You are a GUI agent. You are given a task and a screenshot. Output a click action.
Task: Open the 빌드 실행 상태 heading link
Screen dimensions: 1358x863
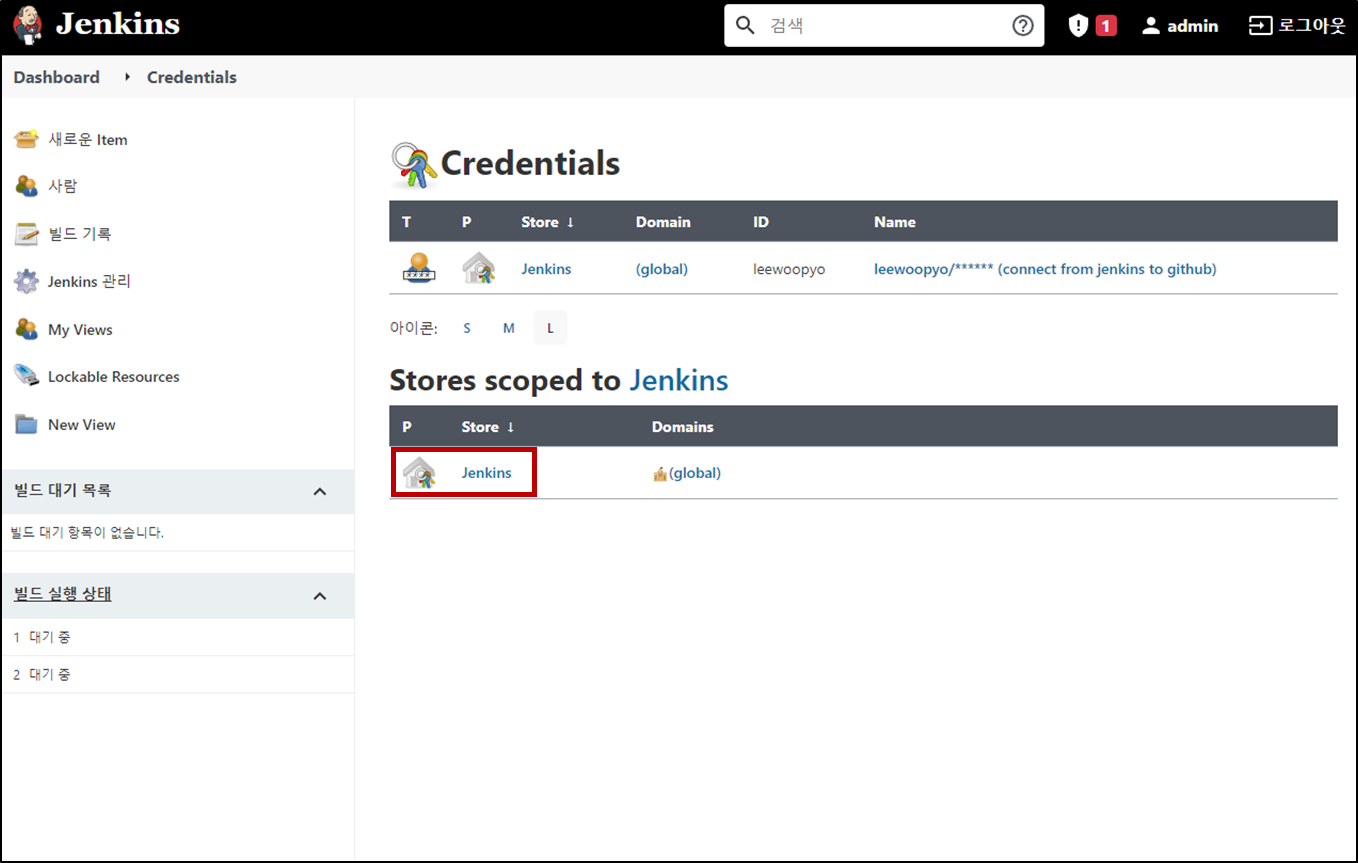click(63, 594)
